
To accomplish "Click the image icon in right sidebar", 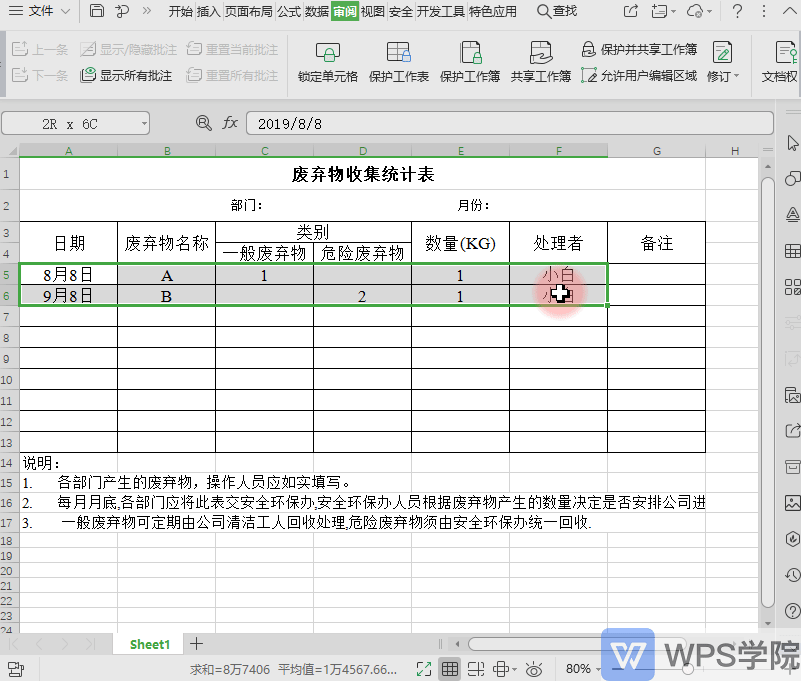I will [792, 503].
